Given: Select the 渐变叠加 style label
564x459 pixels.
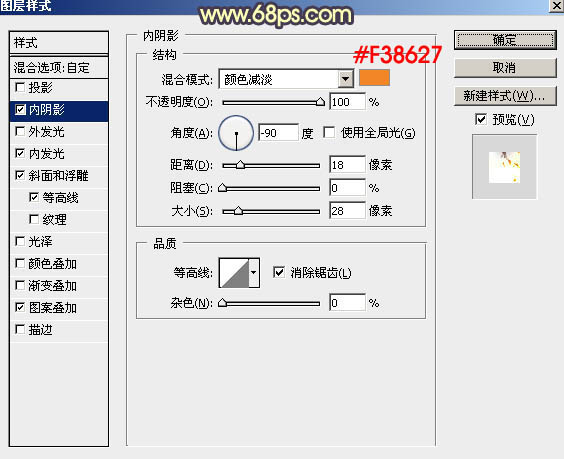Looking at the screenshot, I should click(x=53, y=286).
